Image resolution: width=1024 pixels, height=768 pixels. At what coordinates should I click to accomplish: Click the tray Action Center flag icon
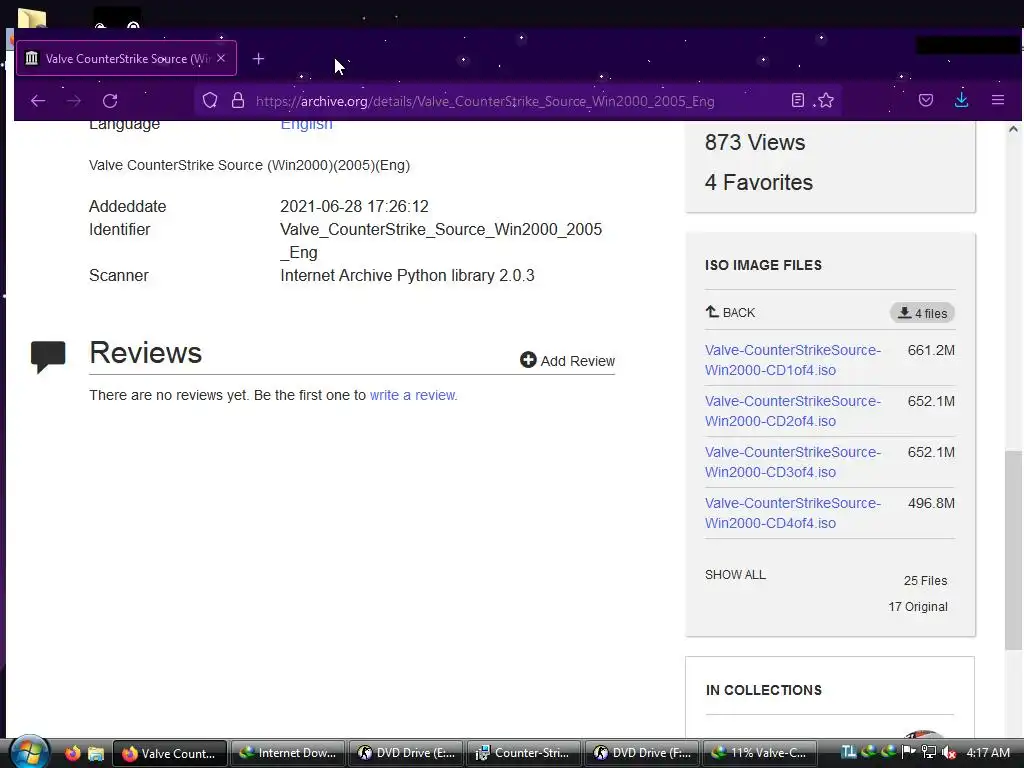point(908,752)
